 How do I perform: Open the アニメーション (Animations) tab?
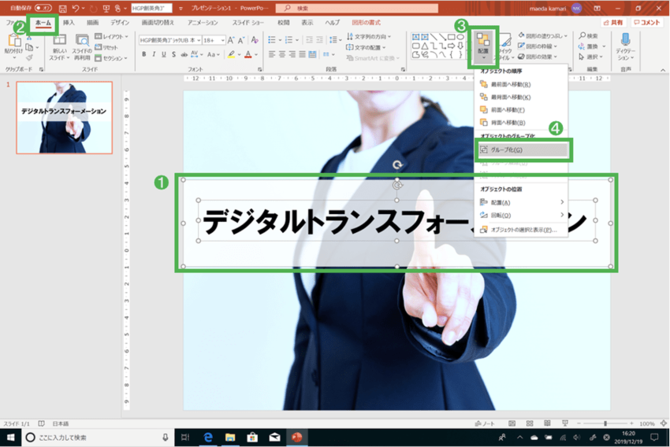(x=203, y=23)
